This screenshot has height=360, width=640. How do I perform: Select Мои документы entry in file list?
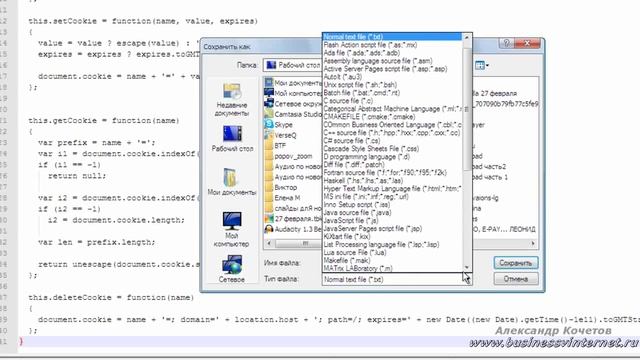pos(293,83)
